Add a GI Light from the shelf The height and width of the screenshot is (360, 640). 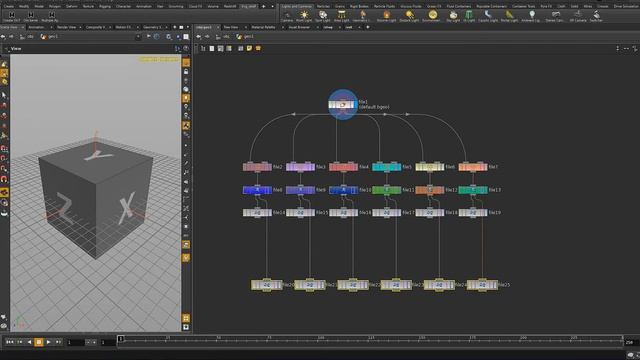pyautogui.click(x=469, y=16)
